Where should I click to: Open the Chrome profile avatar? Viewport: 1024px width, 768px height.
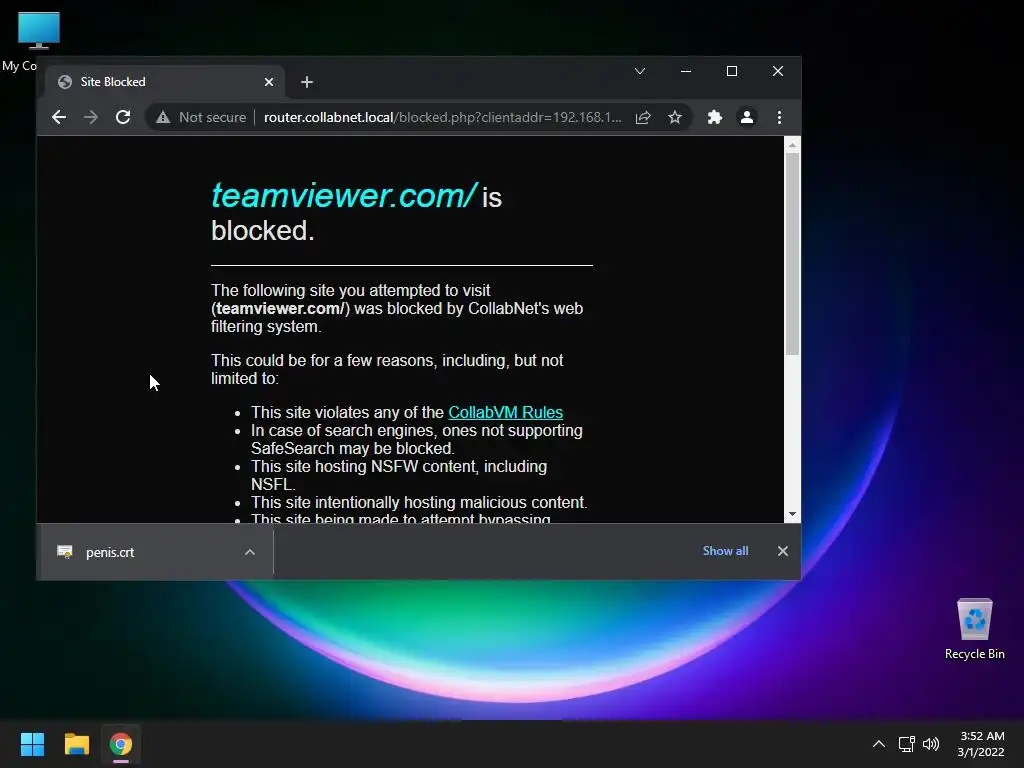pyautogui.click(x=746, y=118)
